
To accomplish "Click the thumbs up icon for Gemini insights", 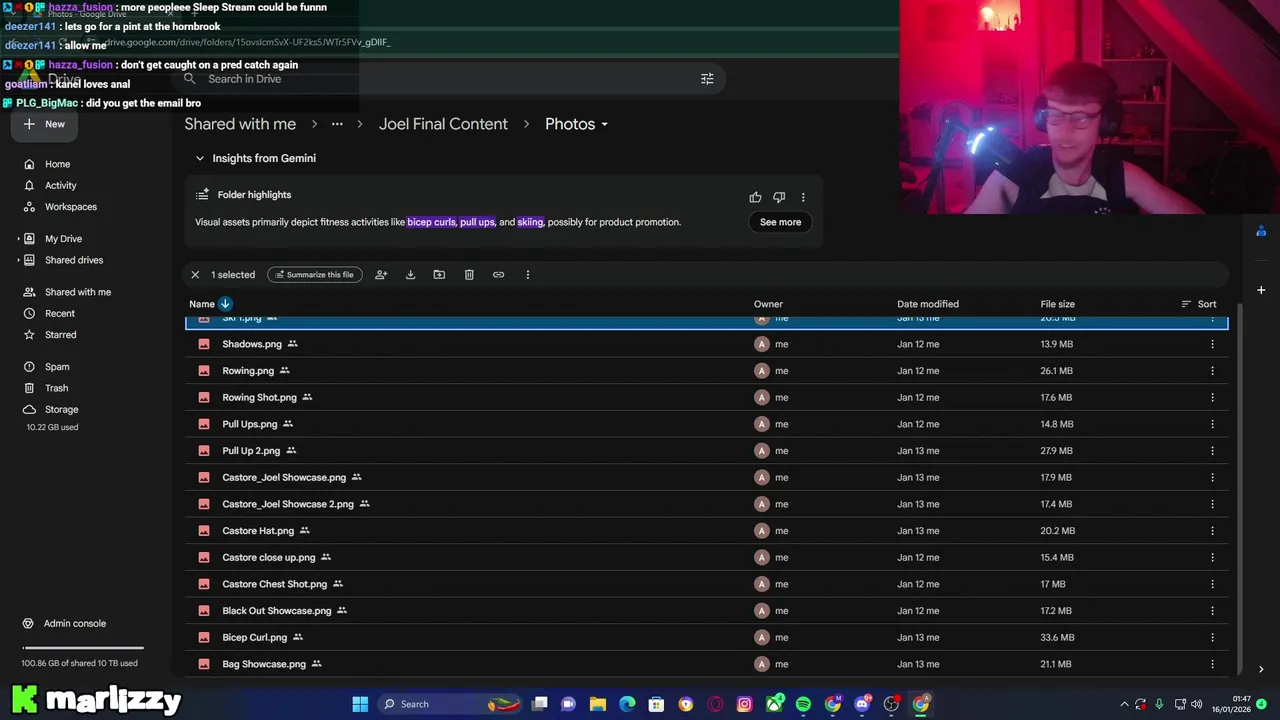I will coord(755,197).
